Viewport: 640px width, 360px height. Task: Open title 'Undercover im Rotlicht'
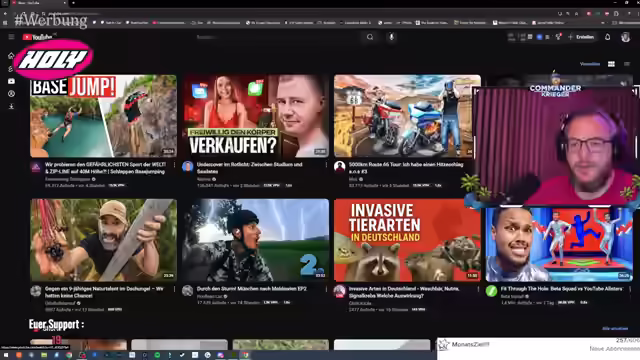[249, 168]
